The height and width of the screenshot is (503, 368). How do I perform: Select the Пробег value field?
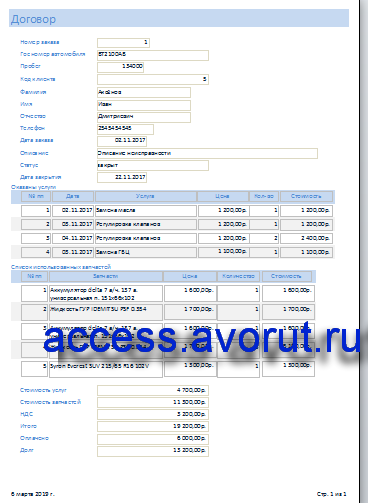(120, 67)
